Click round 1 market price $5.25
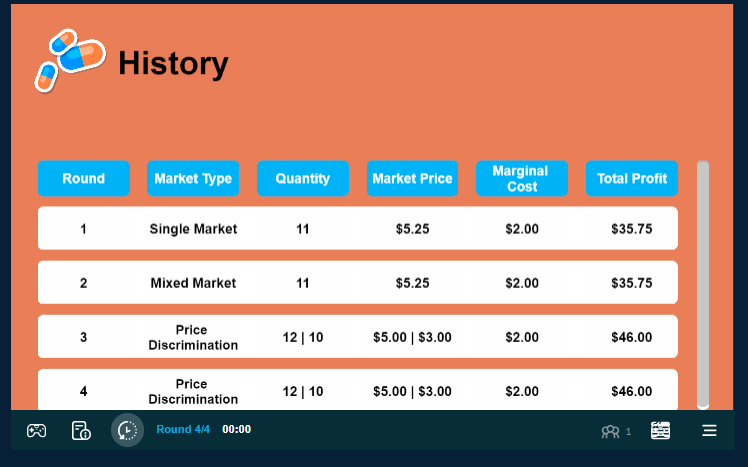748x467 pixels. [x=413, y=229]
